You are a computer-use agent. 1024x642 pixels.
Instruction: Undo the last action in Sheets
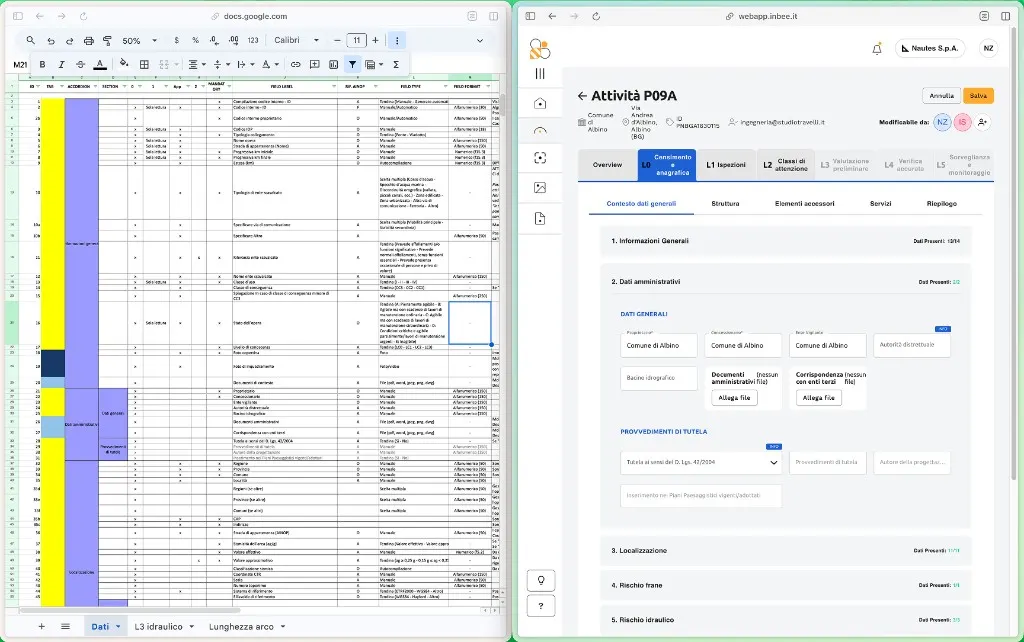(x=51, y=40)
